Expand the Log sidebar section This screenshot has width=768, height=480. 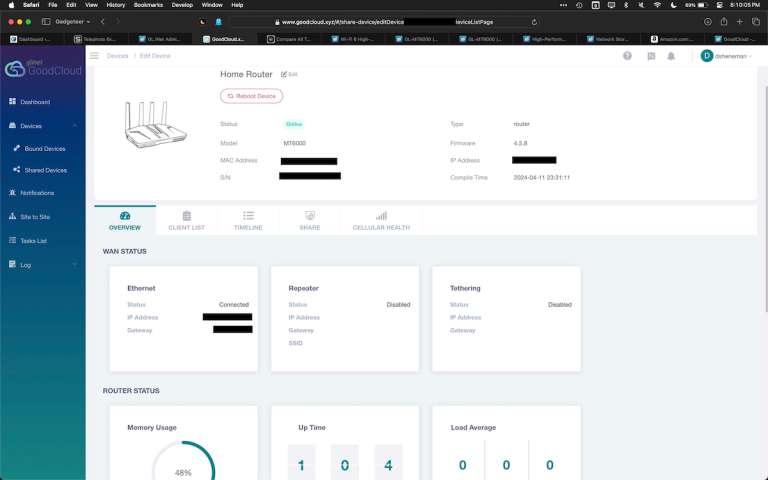point(42,265)
